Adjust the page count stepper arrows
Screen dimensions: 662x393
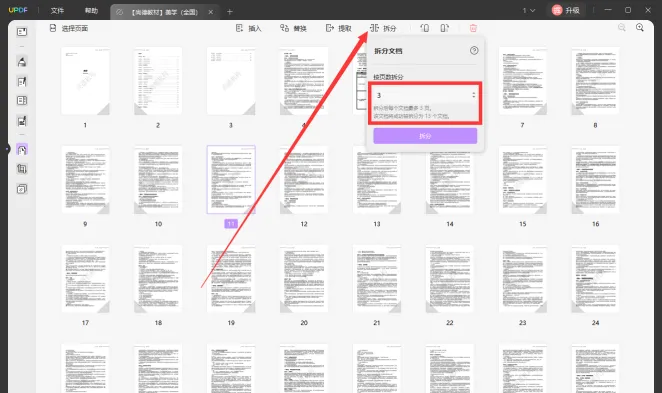tap(473, 95)
